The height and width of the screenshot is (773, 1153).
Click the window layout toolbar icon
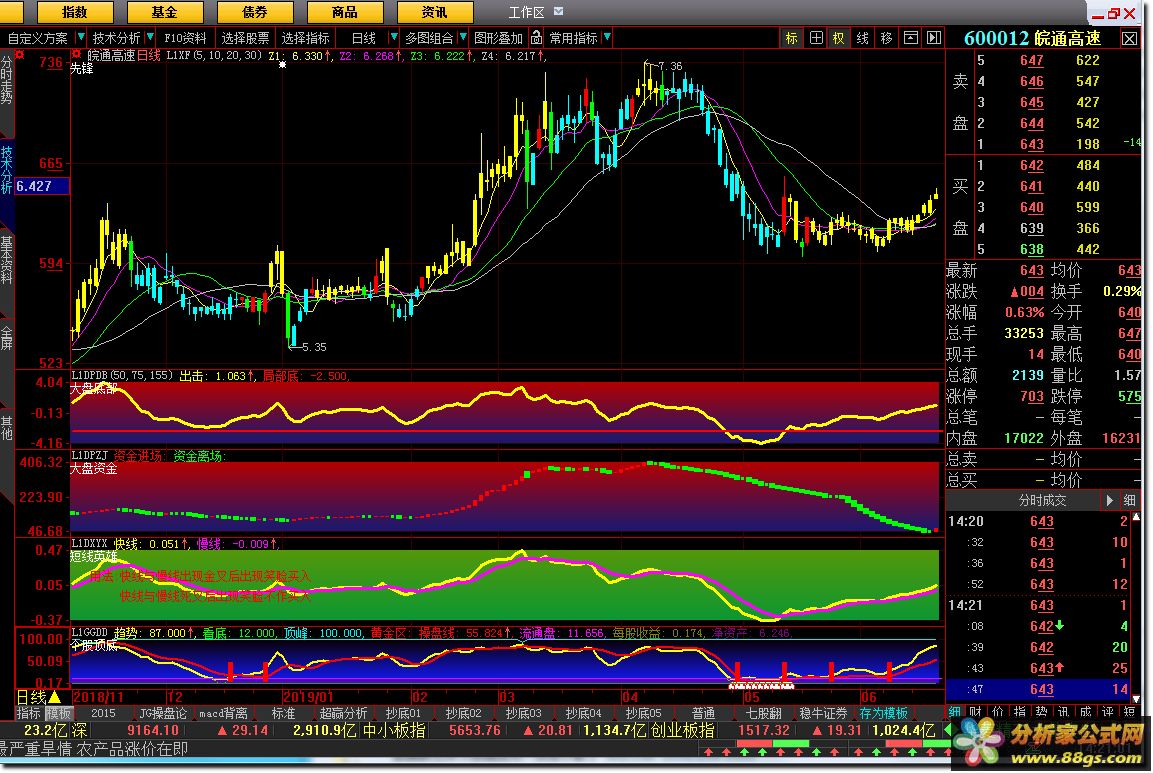click(x=910, y=38)
